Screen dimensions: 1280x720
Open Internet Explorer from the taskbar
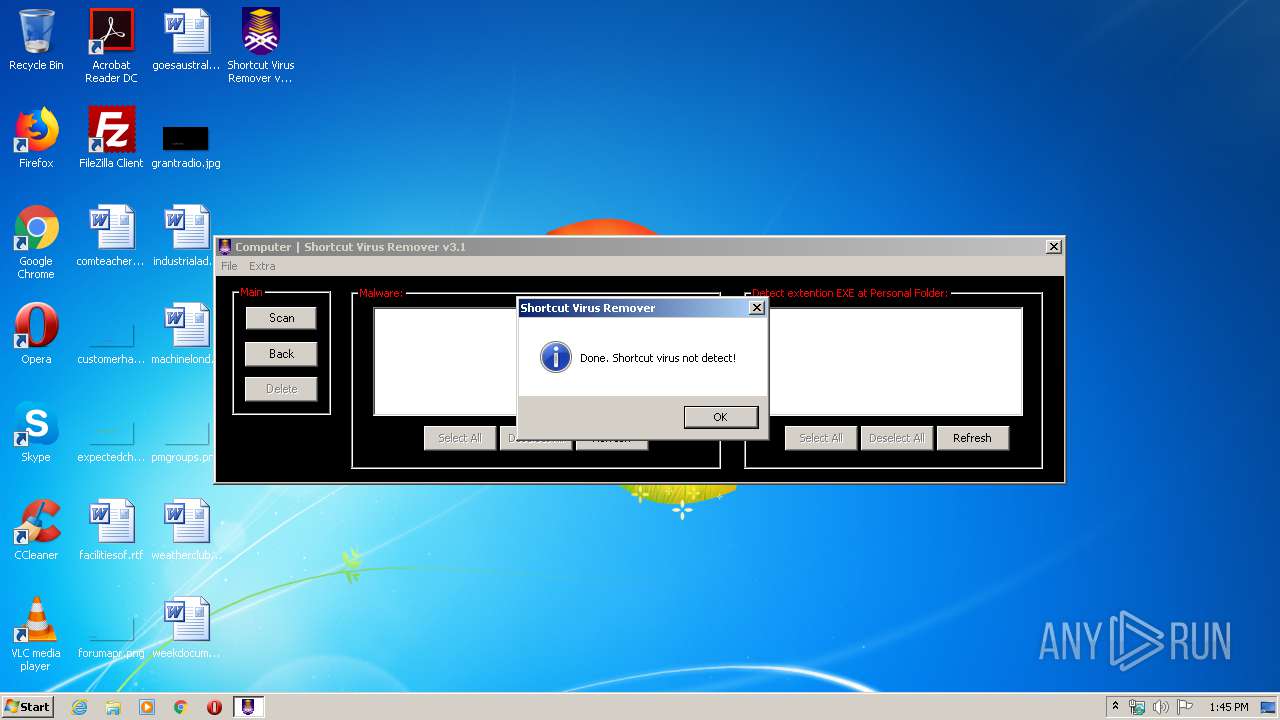pyautogui.click(x=79, y=707)
